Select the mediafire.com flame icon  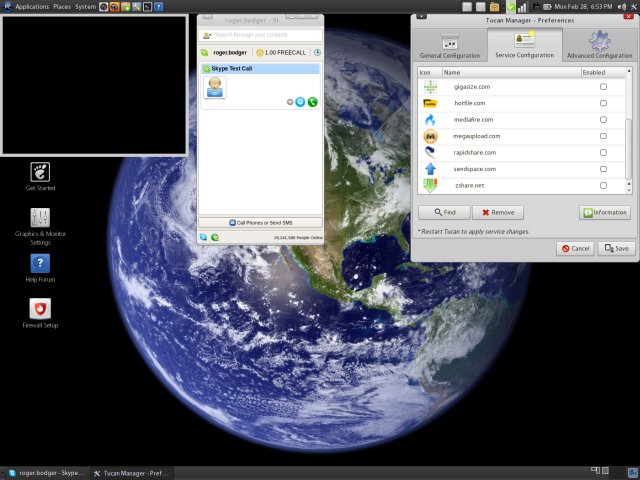click(x=430, y=120)
